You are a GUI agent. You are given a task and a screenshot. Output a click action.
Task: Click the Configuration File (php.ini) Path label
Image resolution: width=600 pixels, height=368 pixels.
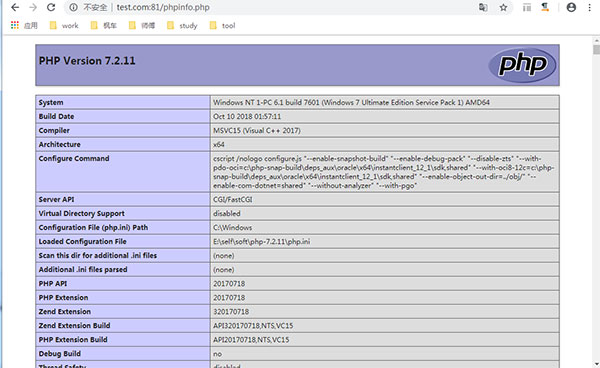click(93, 228)
